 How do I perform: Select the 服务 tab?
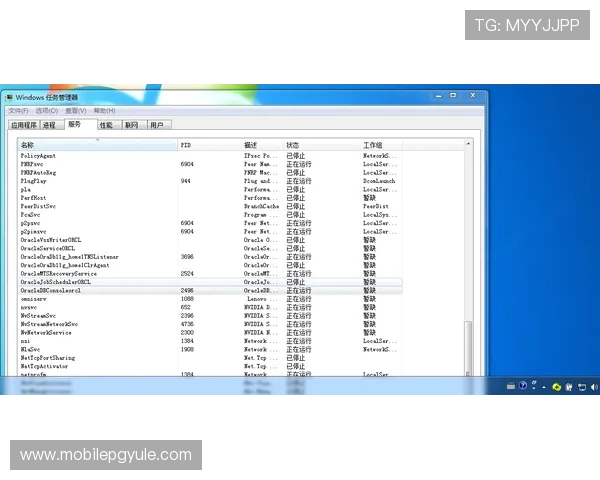point(80,124)
